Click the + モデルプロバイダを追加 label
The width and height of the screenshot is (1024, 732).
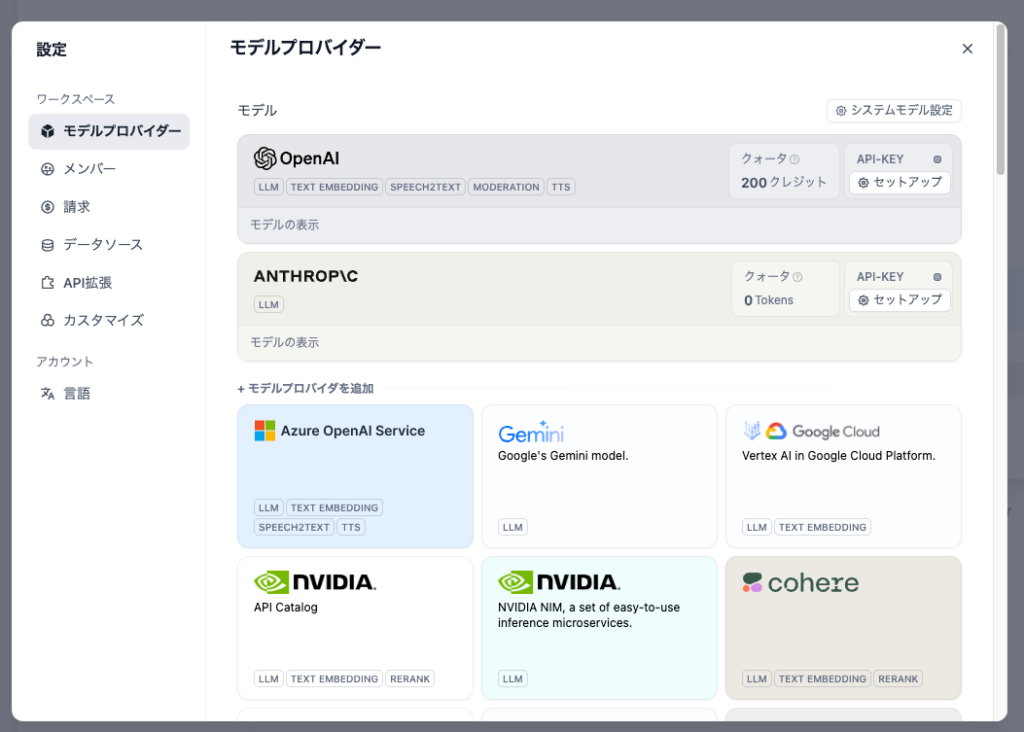pyautogui.click(x=305, y=389)
